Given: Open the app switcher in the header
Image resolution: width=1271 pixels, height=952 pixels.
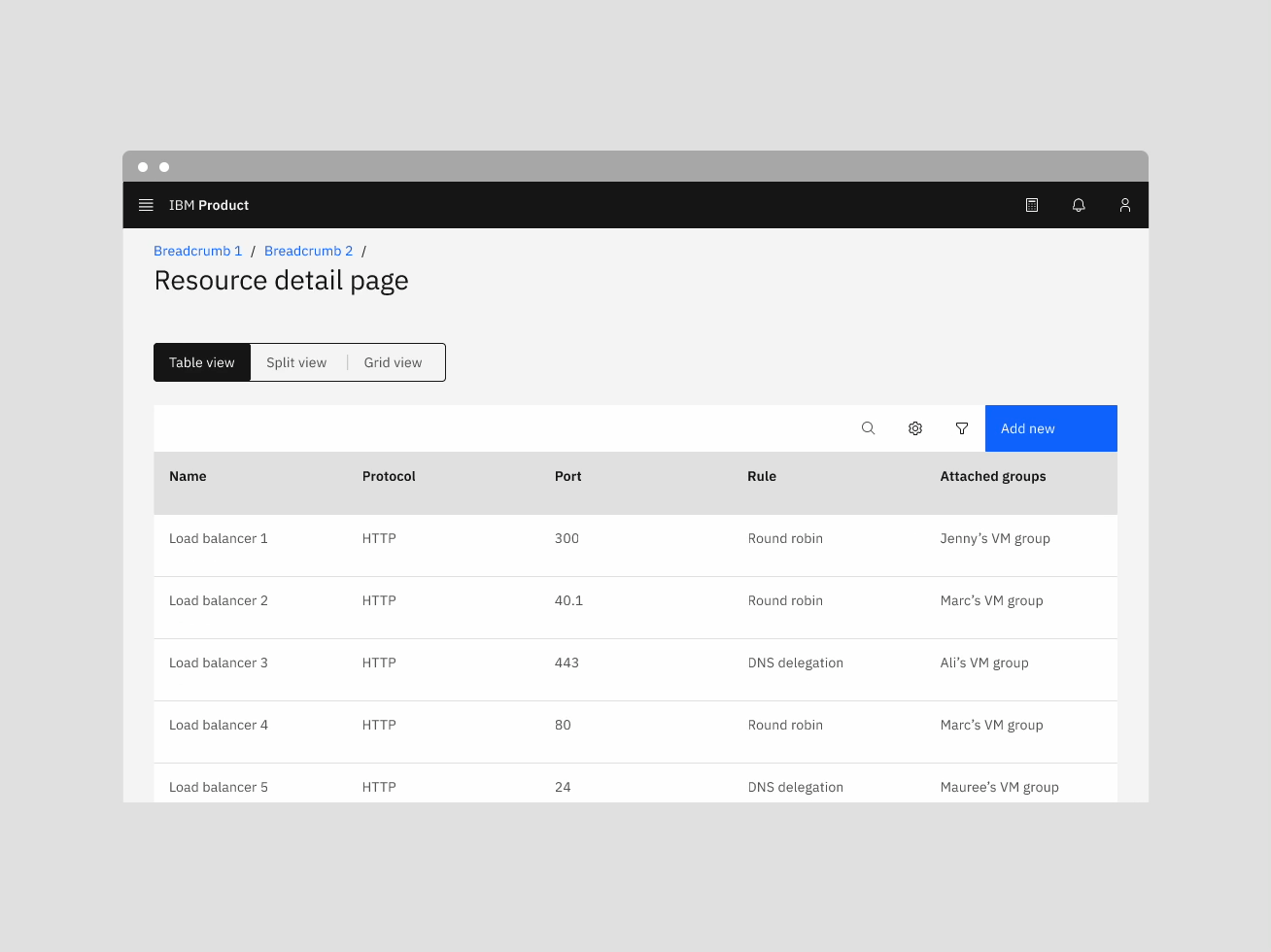Looking at the screenshot, I should click(x=1032, y=205).
